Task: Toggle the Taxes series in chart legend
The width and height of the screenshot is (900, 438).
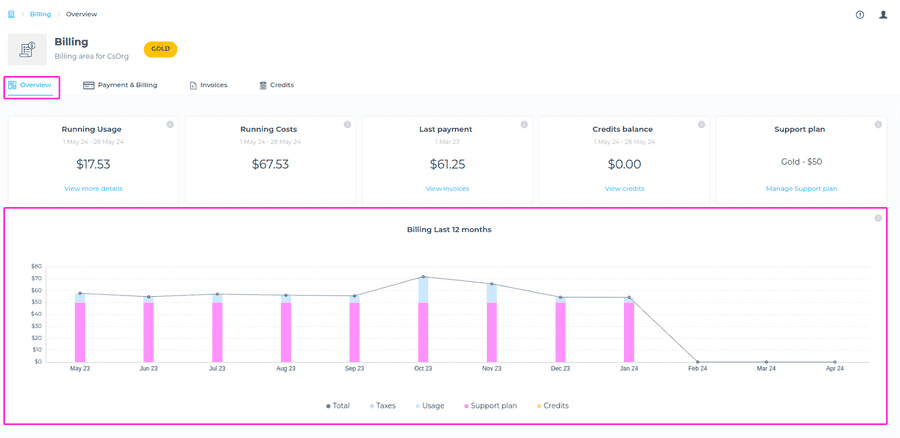Action: (383, 406)
